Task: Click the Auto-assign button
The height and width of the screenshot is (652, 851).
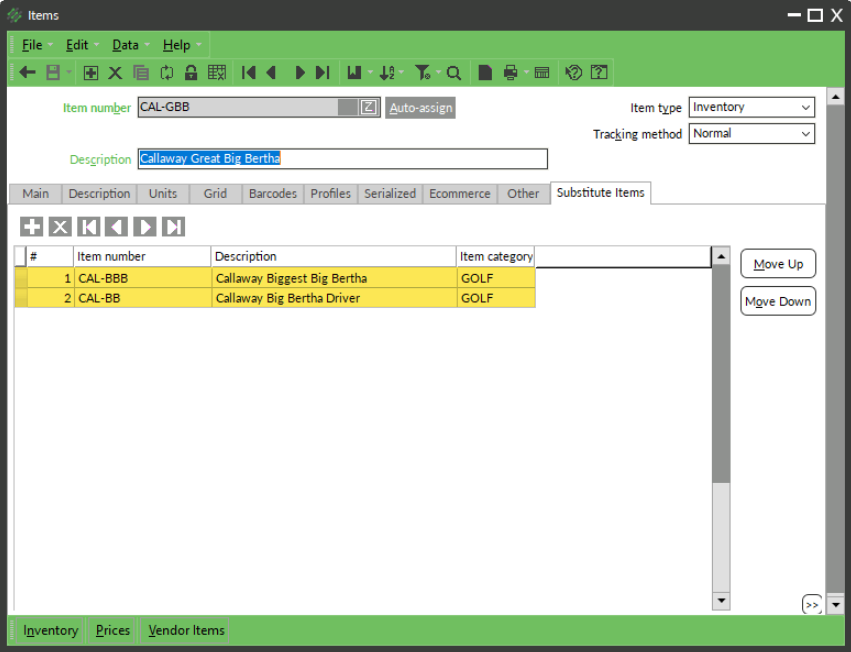Action: 420,107
